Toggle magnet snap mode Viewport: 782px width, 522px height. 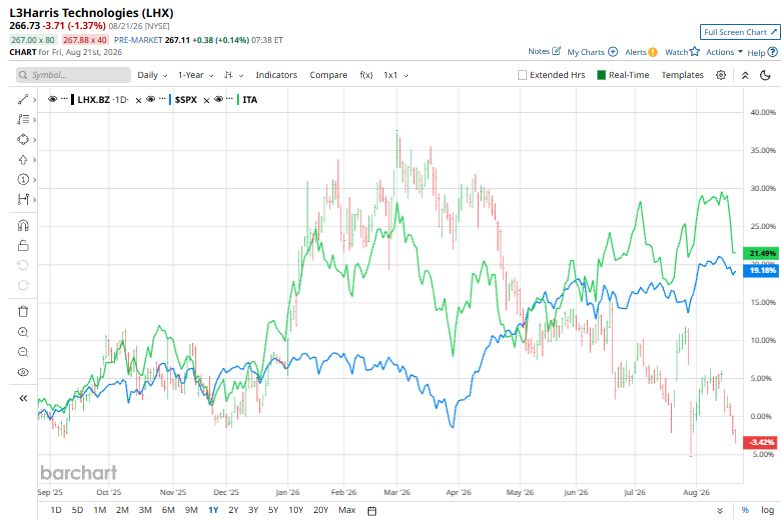click(x=23, y=225)
